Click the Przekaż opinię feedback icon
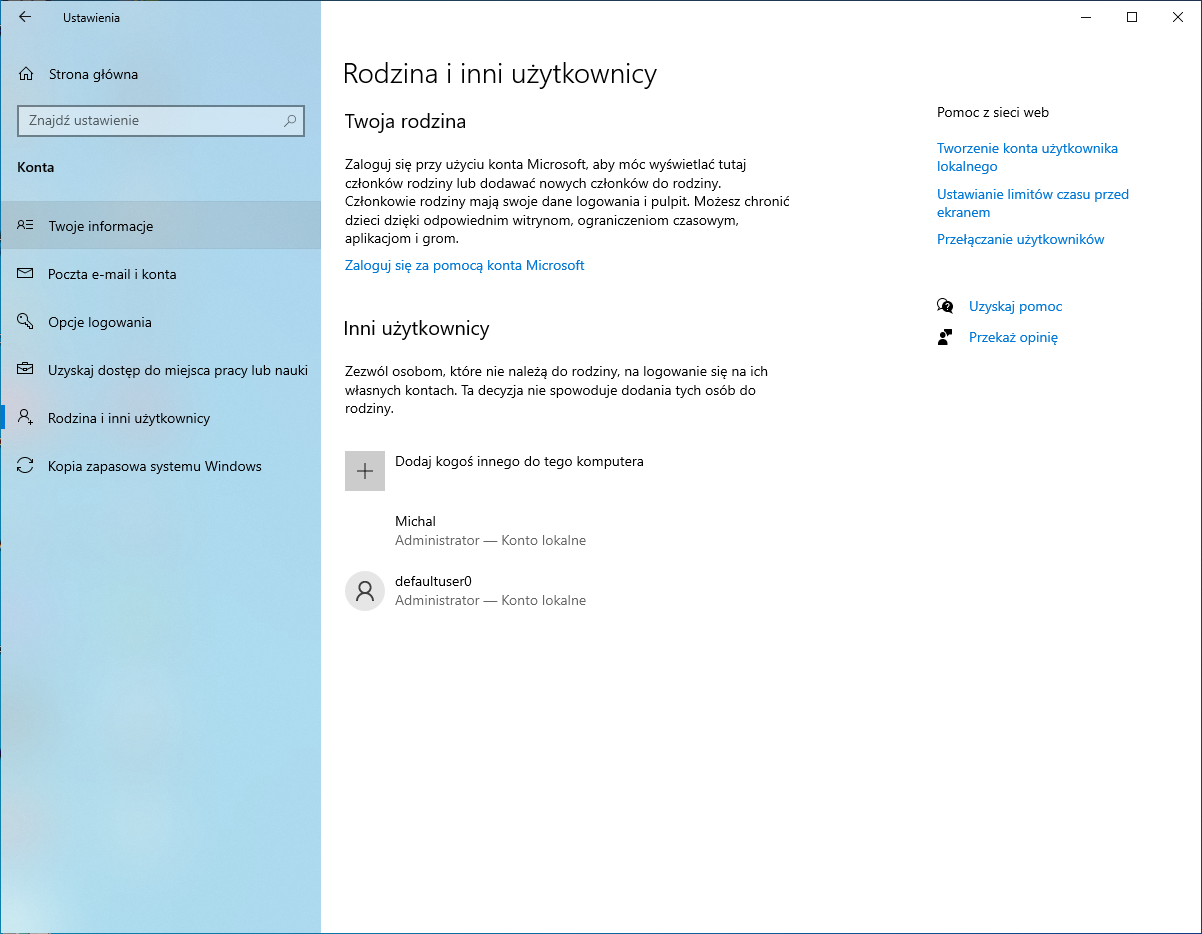Image resolution: width=1202 pixels, height=934 pixels. [945, 337]
